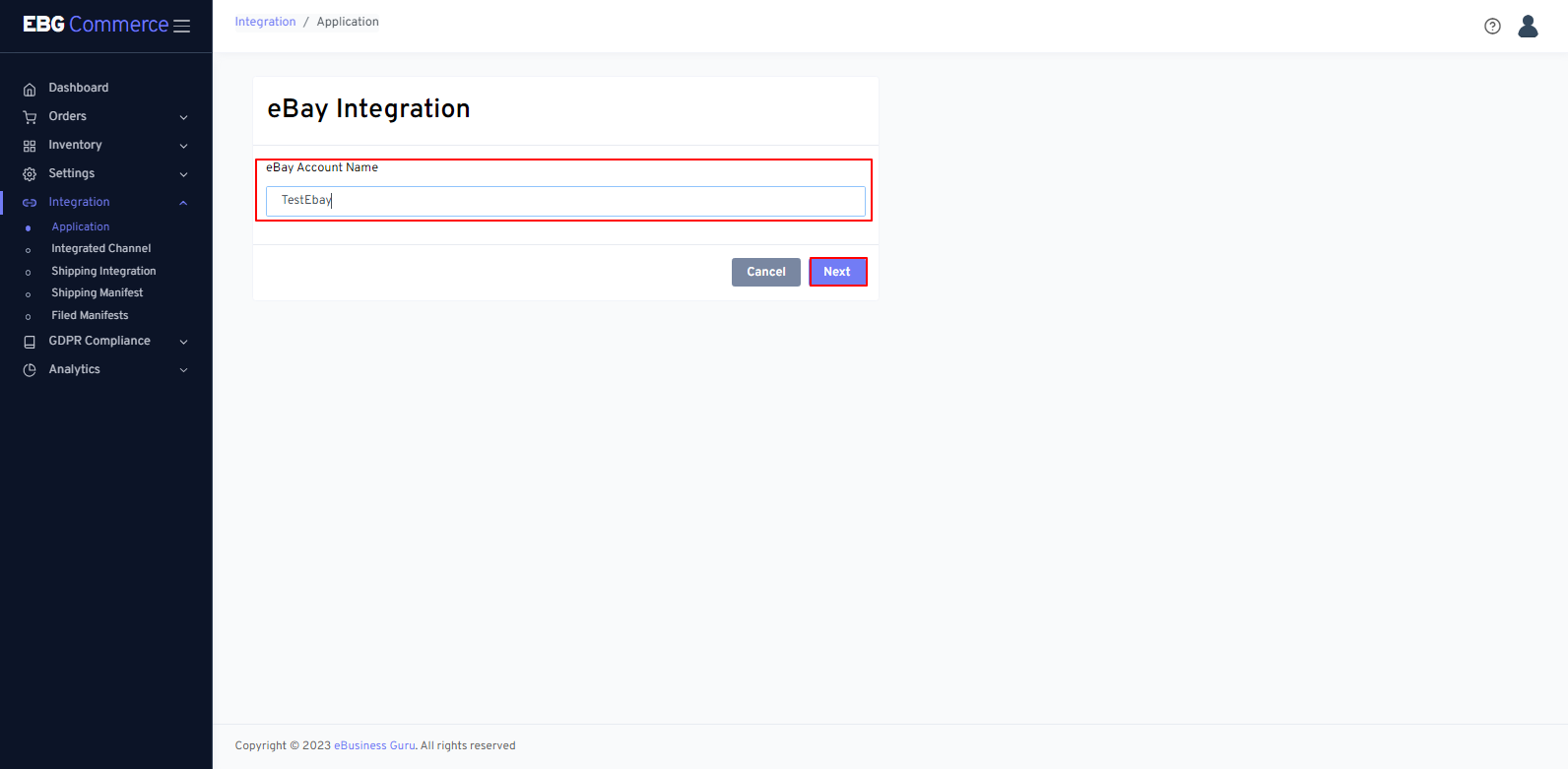Click the Dashboard home icon
The height and width of the screenshot is (769, 1568).
(x=30, y=89)
